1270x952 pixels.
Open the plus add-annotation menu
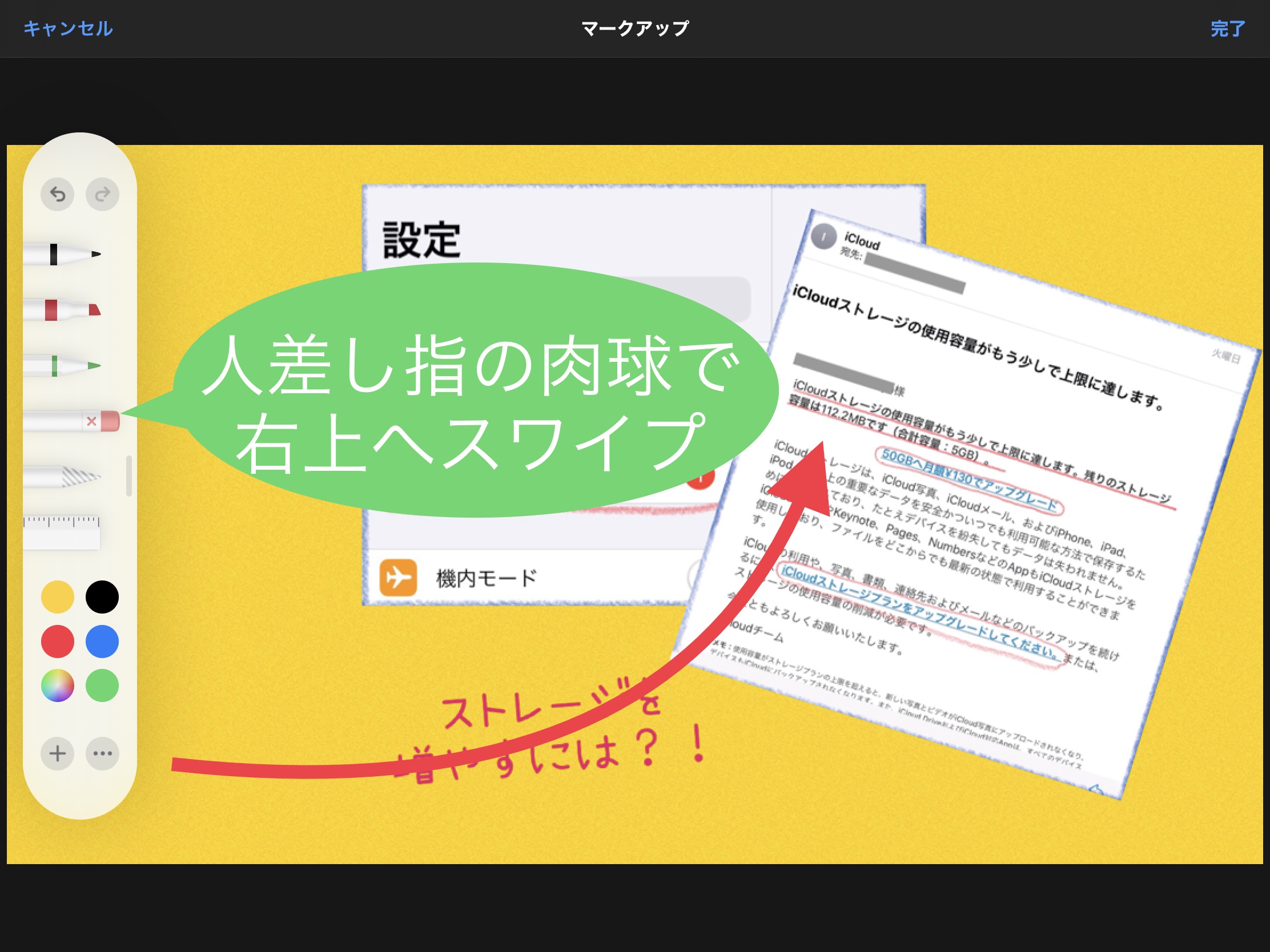58,753
